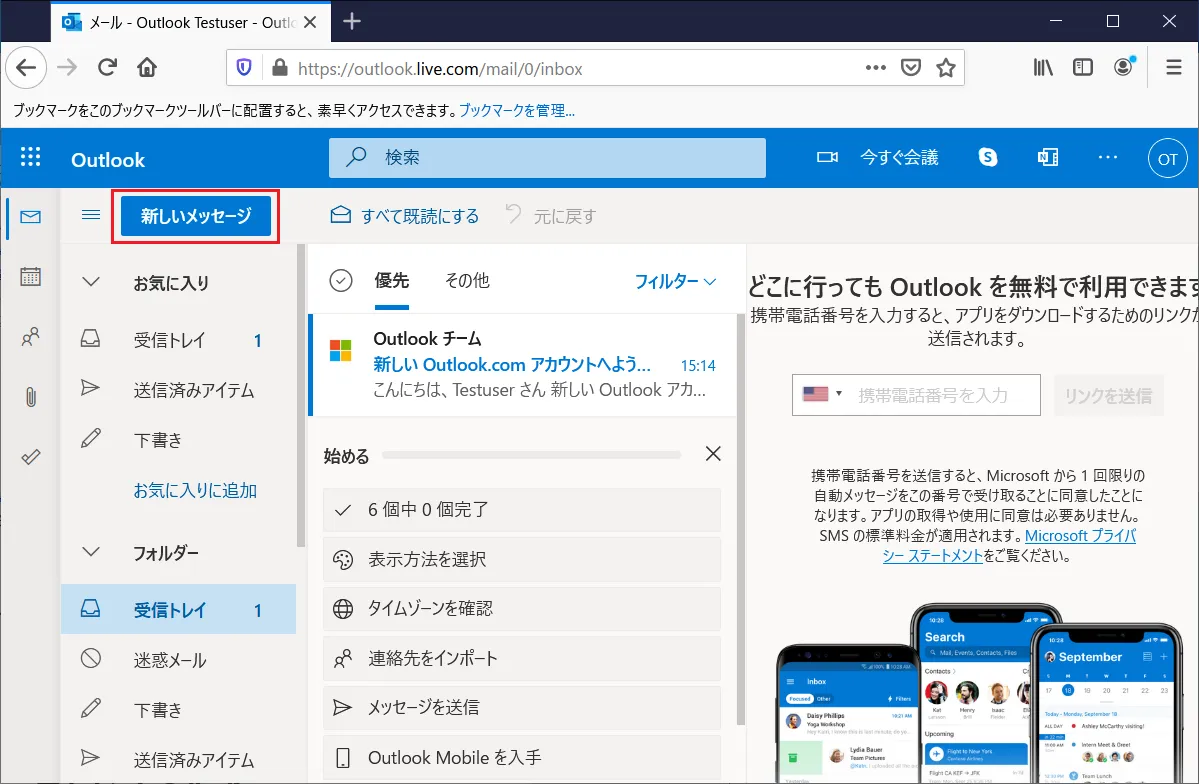Reload the page in browser
Viewport: 1199px width, 784px height.
pyautogui.click(x=107, y=68)
